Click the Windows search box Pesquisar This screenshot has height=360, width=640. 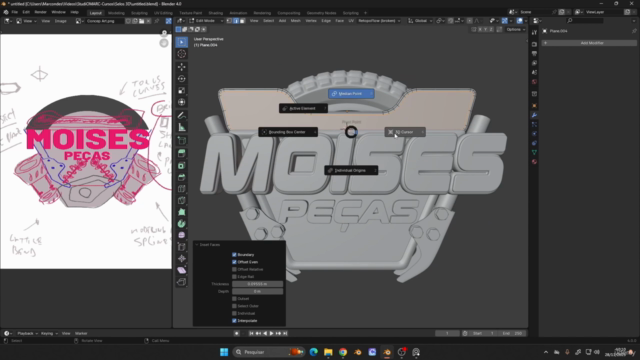point(269,352)
